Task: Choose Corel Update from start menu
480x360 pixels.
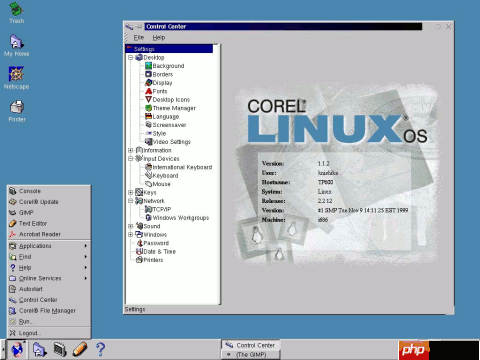Action: [x=49, y=202]
